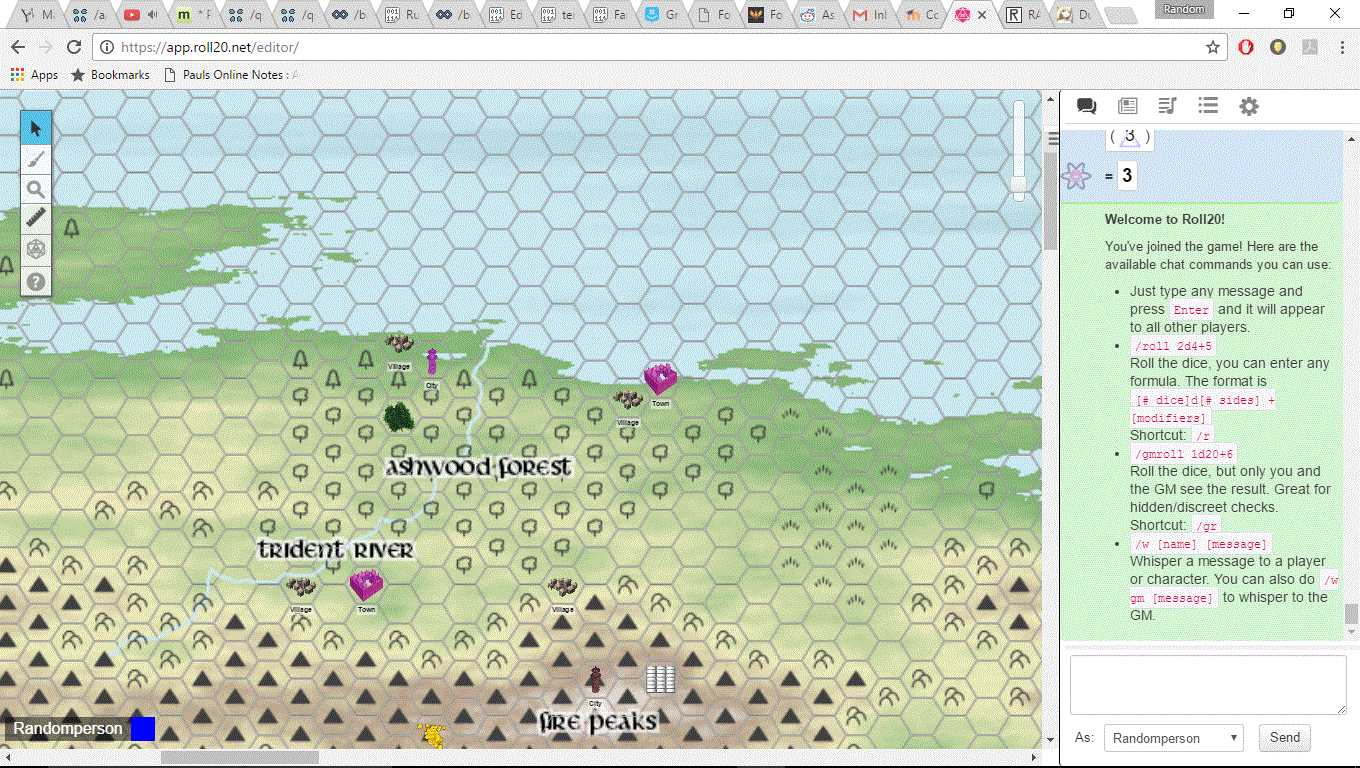Click the sidebar collapse handle
The width and height of the screenshot is (1360, 768).
[1053, 137]
